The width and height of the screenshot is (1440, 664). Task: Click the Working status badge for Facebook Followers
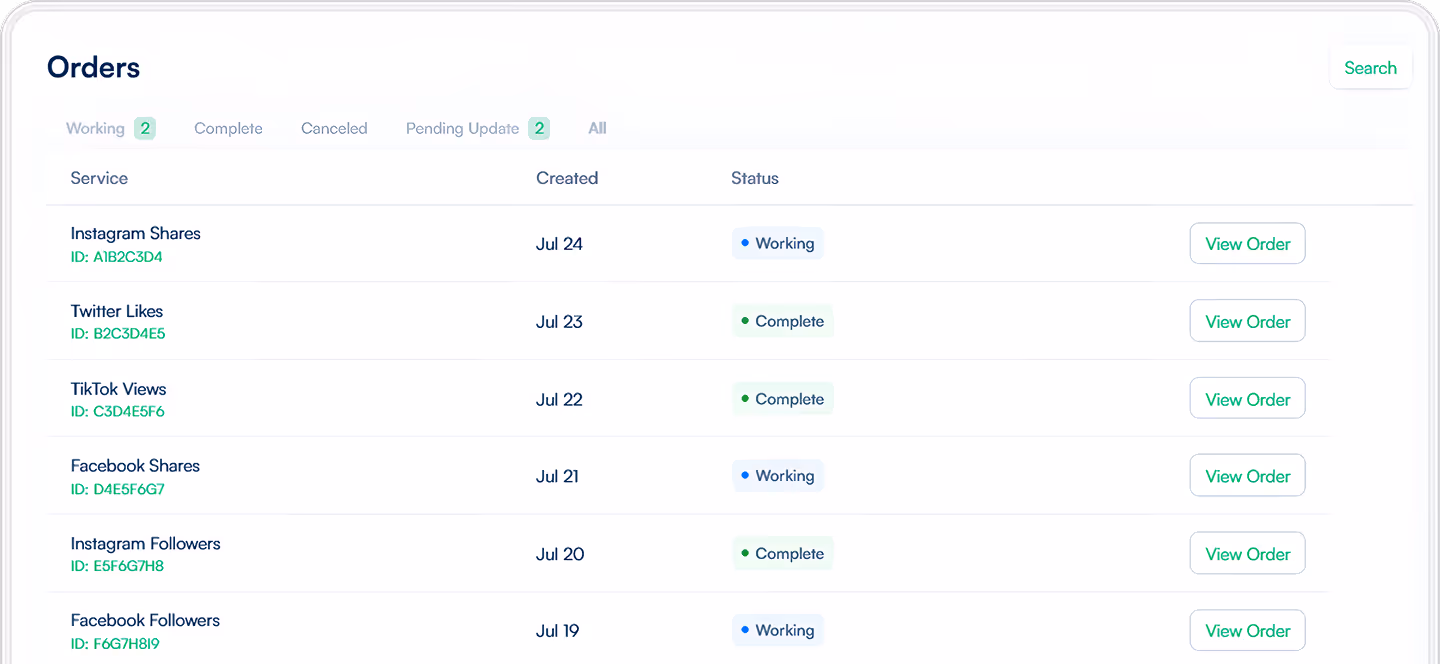pyautogui.click(x=777, y=631)
